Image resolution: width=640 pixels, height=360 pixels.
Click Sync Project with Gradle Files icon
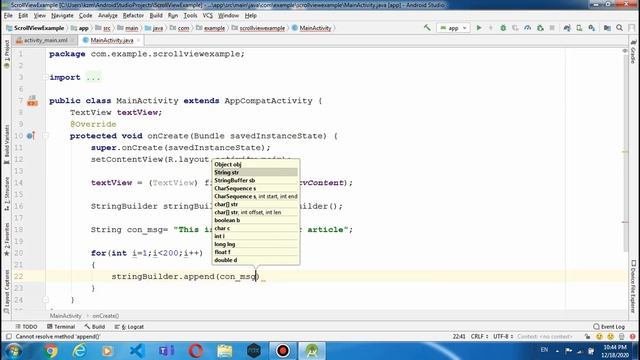point(567,28)
